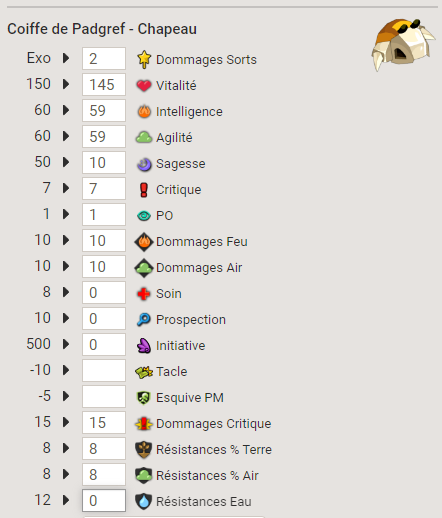Click the arrow next to Exo
Image resolution: width=442 pixels, height=518 pixels.
tap(66, 58)
